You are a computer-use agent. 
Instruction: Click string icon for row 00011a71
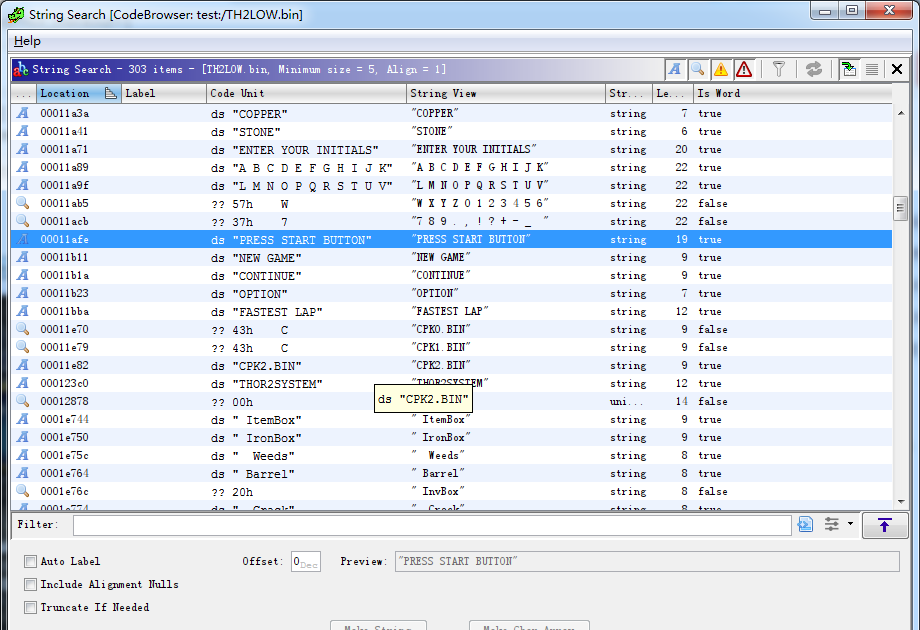pyautogui.click(x=22, y=149)
